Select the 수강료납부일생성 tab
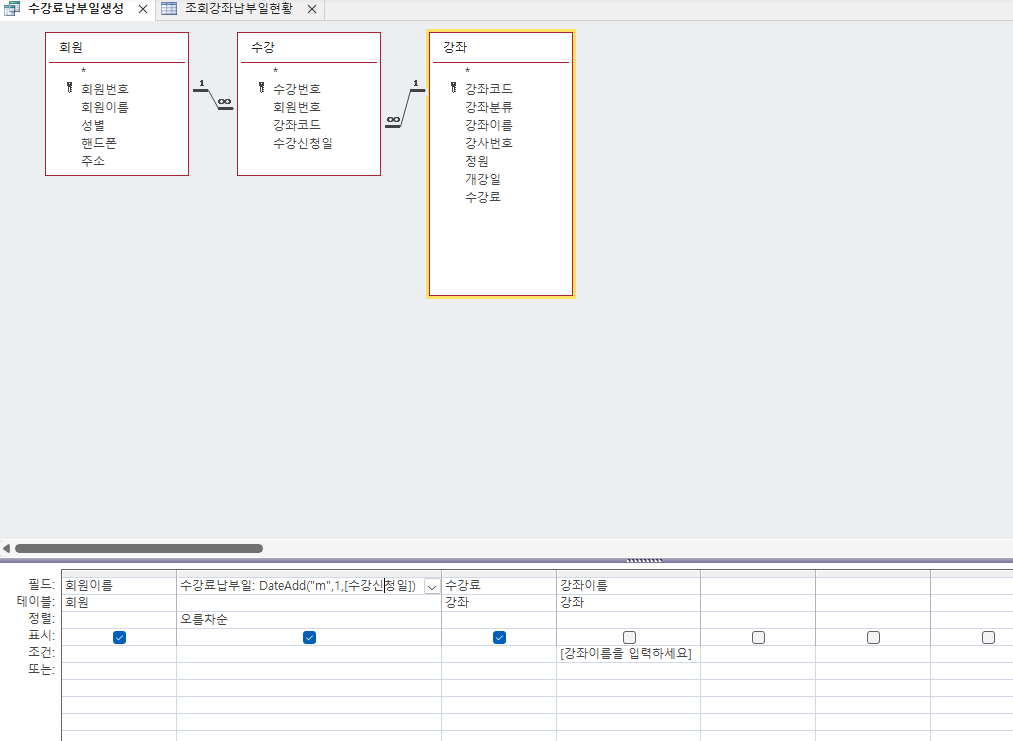Image resolution: width=1013 pixels, height=741 pixels. tap(76, 9)
